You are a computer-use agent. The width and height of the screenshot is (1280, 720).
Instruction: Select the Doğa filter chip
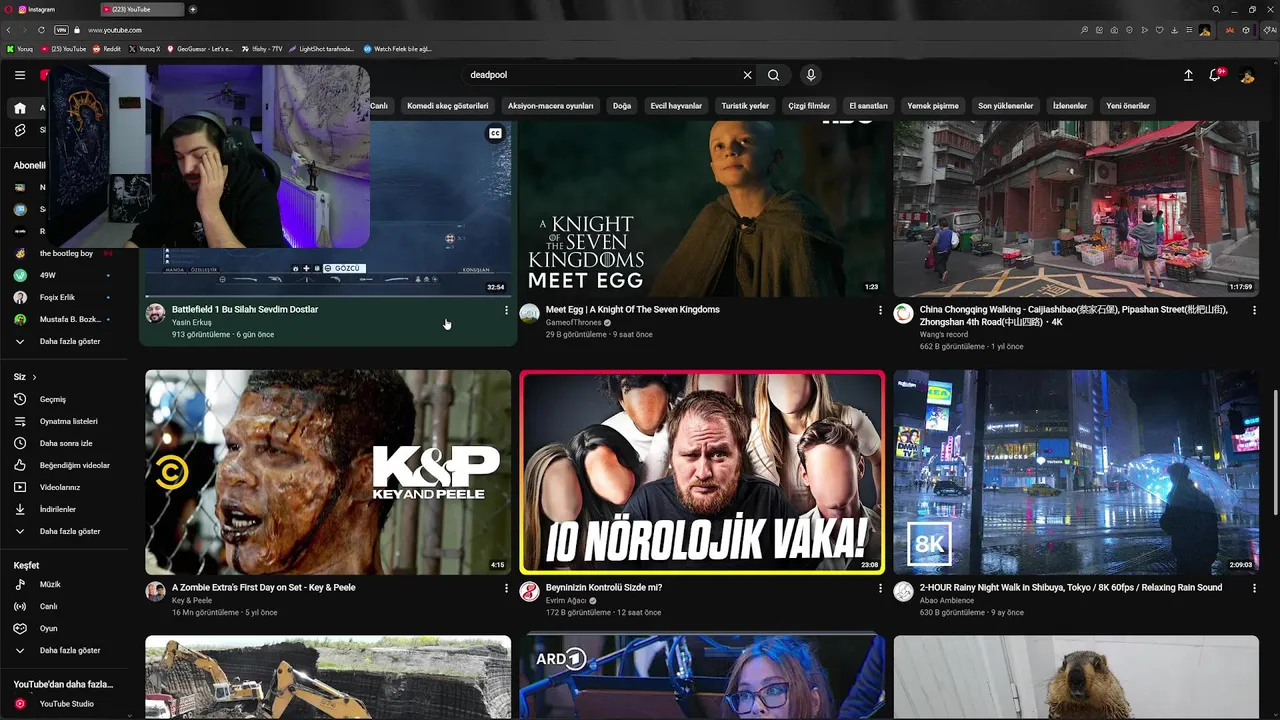click(622, 105)
